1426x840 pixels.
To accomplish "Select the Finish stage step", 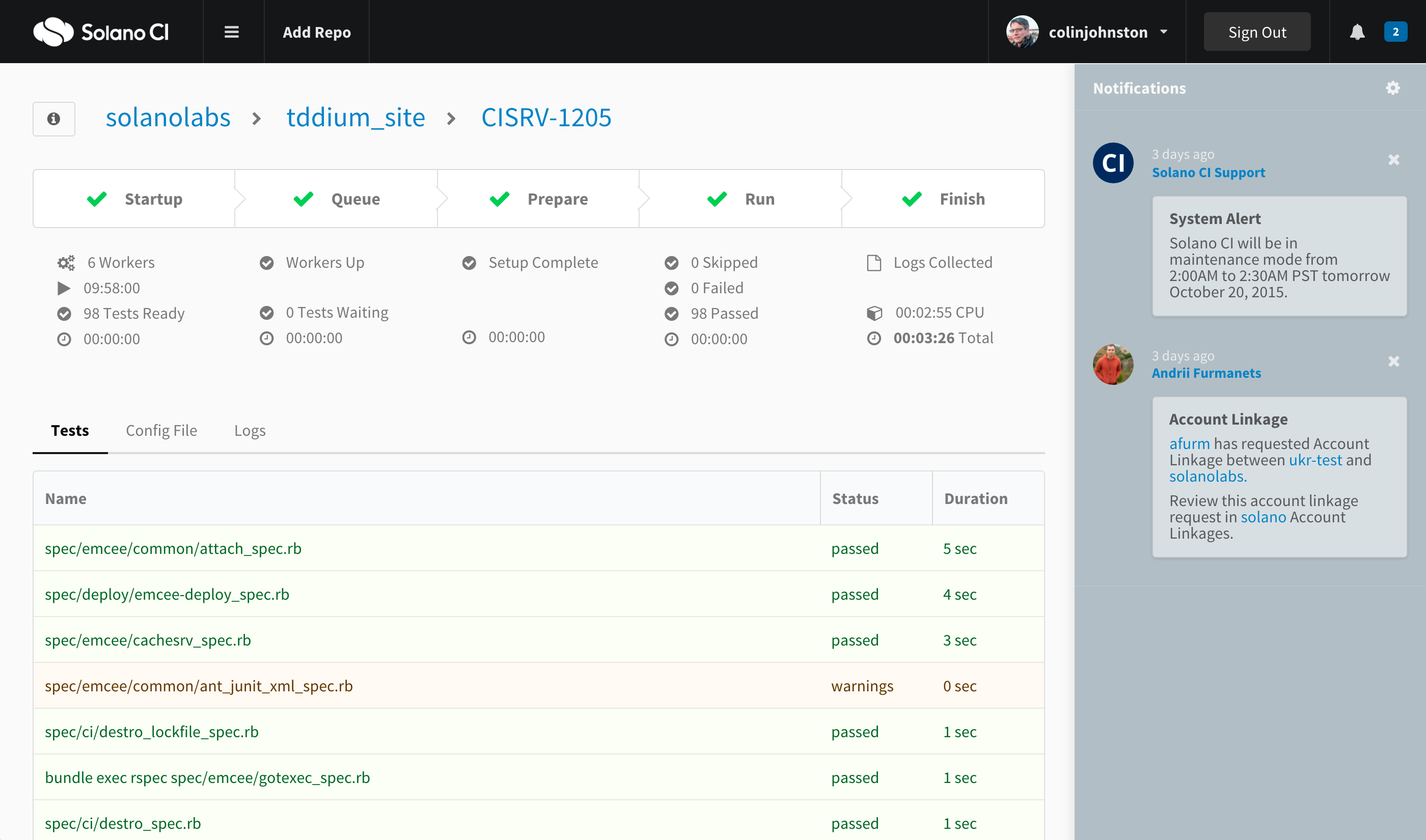I will pyautogui.click(x=943, y=199).
